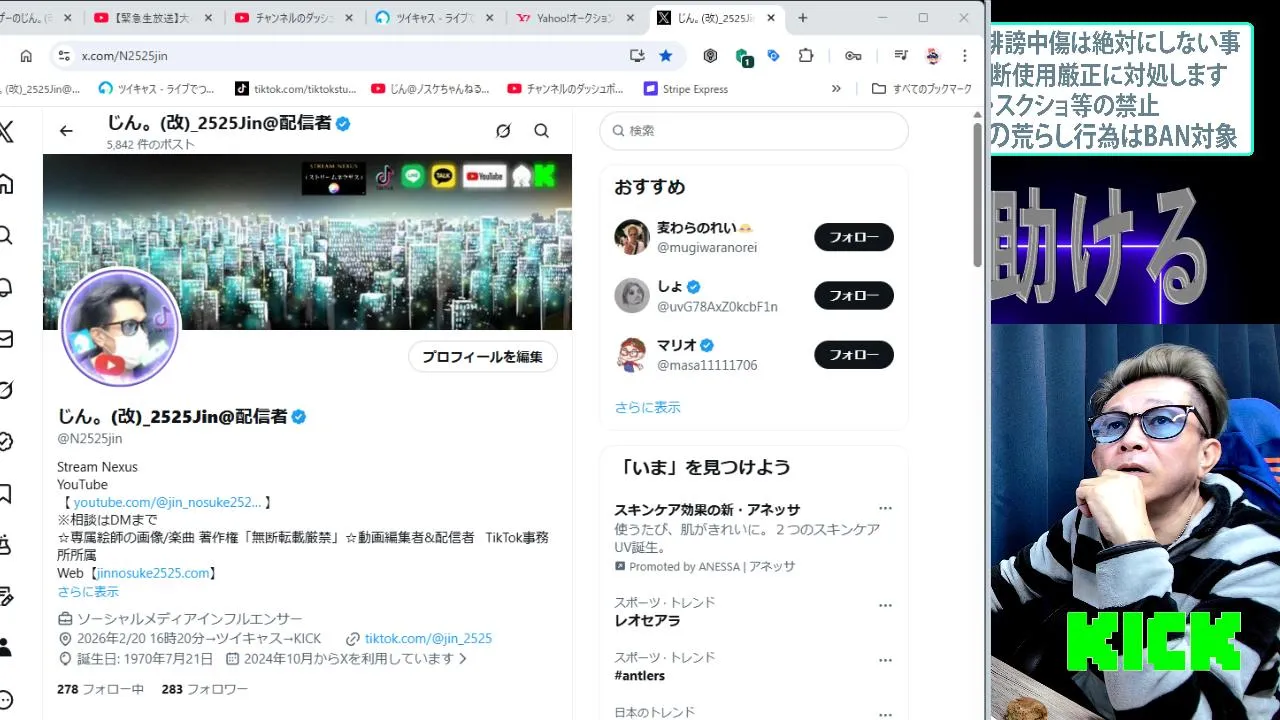Image resolution: width=1280 pixels, height=720 pixels.
Task: Open じん@ノスケちゃんねる bookmark
Action: click(x=430, y=89)
